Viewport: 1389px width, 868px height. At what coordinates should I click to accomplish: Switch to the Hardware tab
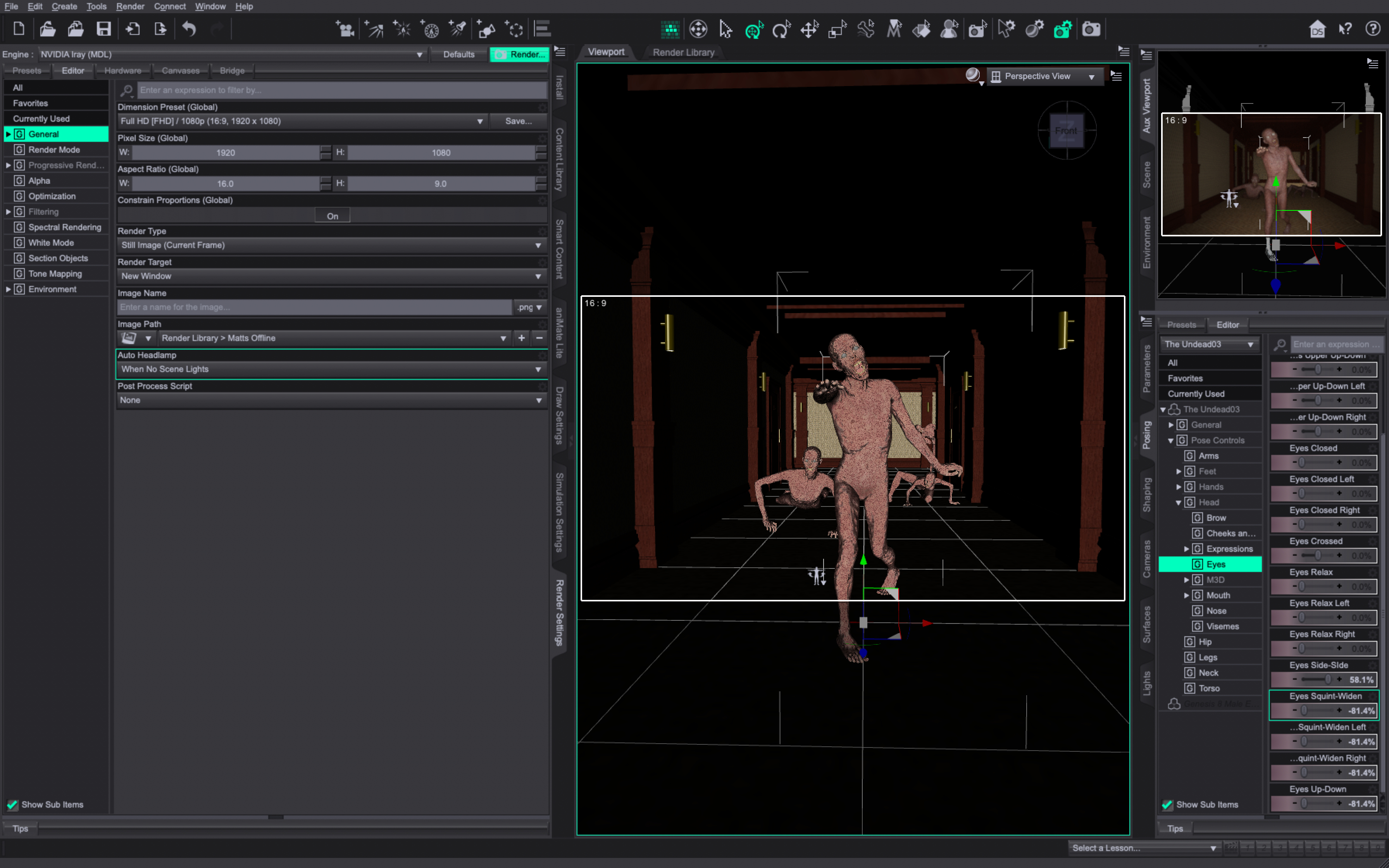pyautogui.click(x=123, y=71)
